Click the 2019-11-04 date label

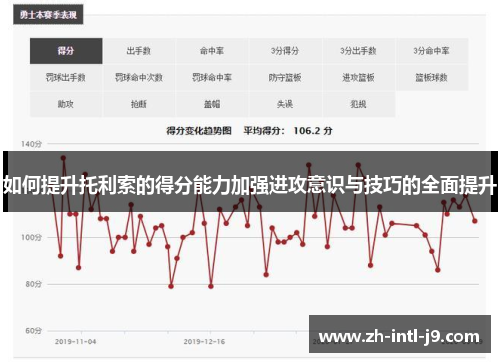click(x=76, y=342)
